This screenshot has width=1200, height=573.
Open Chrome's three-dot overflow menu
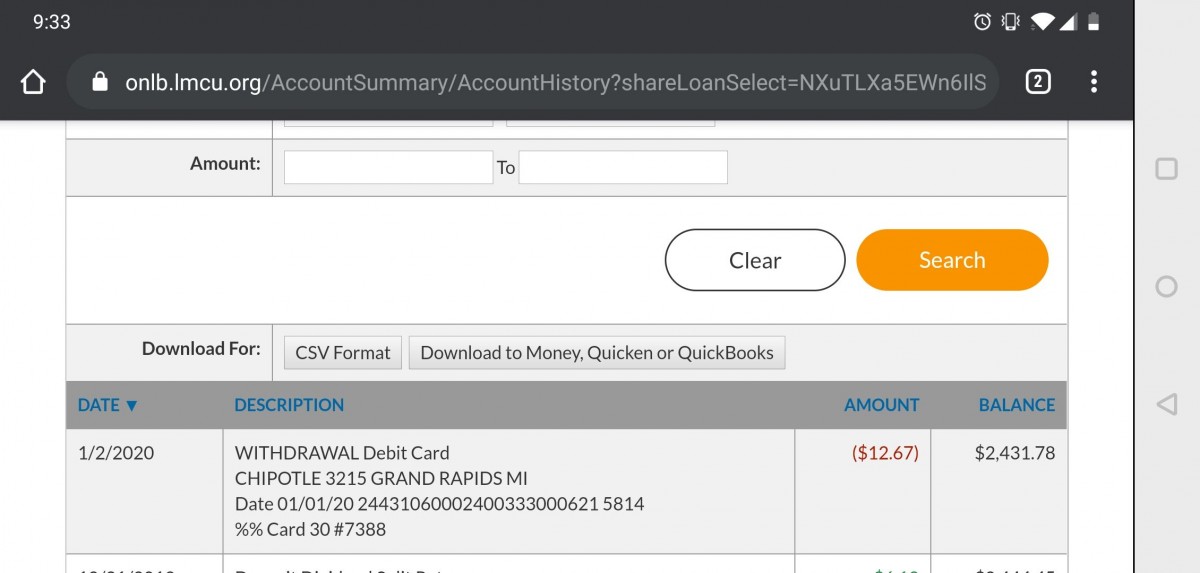pyautogui.click(x=1094, y=81)
